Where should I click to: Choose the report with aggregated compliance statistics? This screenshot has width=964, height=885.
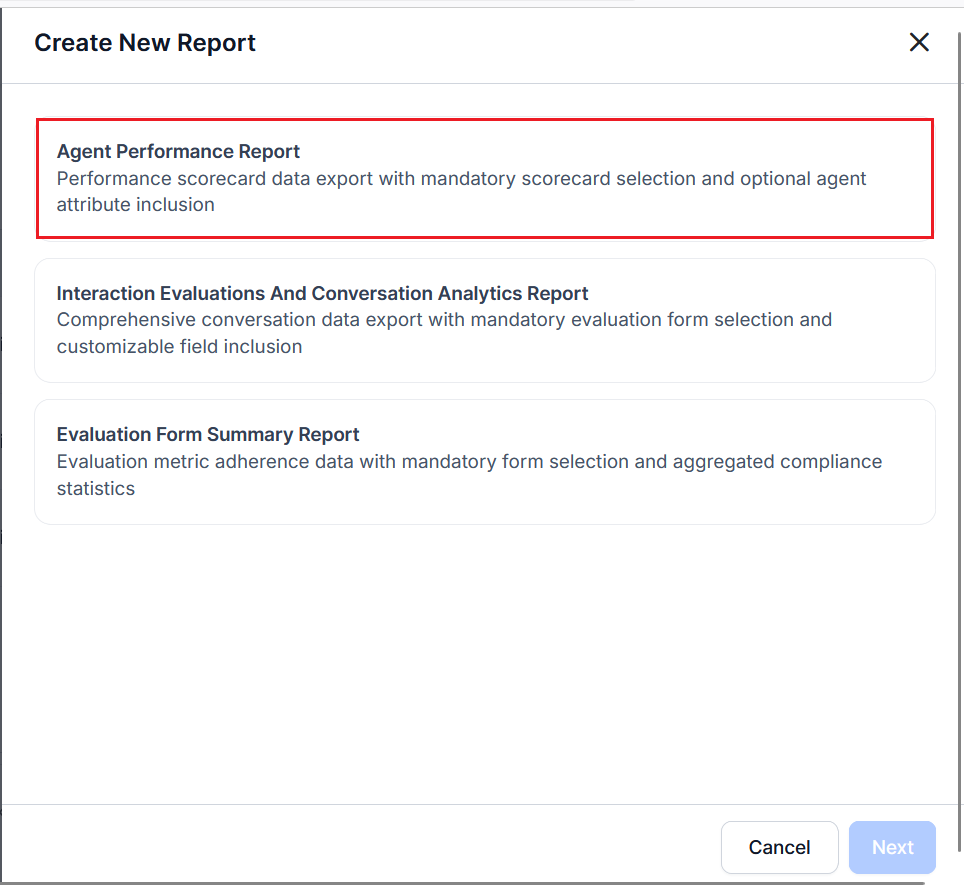click(484, 461)
